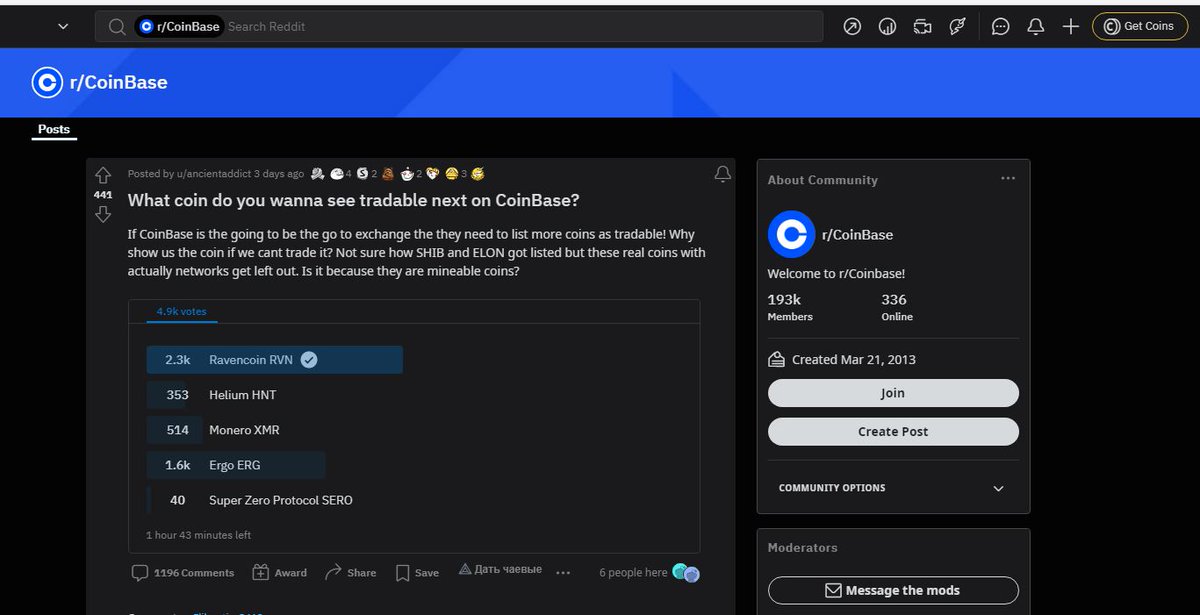Click the S coin award icon with count 2
Image resolution: width=1200 pixels, height=615 pixels.
pyautogui.click(x=362, y=174)
